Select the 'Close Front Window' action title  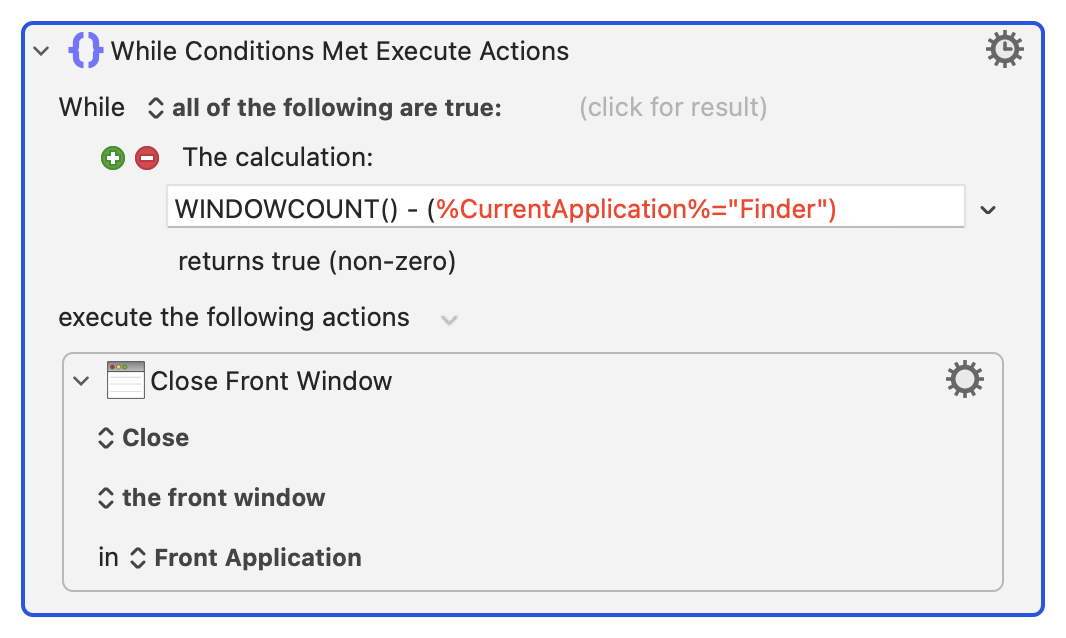tap(271, 381)
